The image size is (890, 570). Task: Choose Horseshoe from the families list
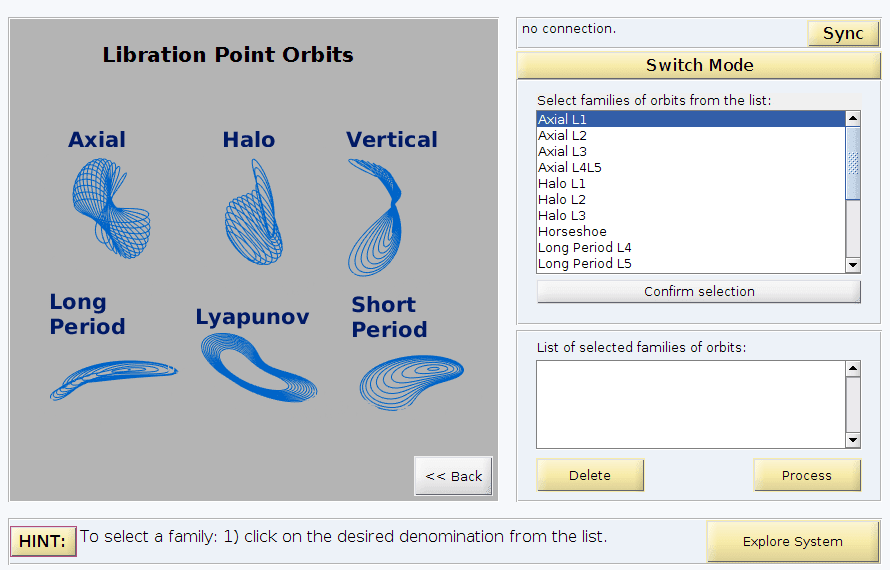[572, 231]
